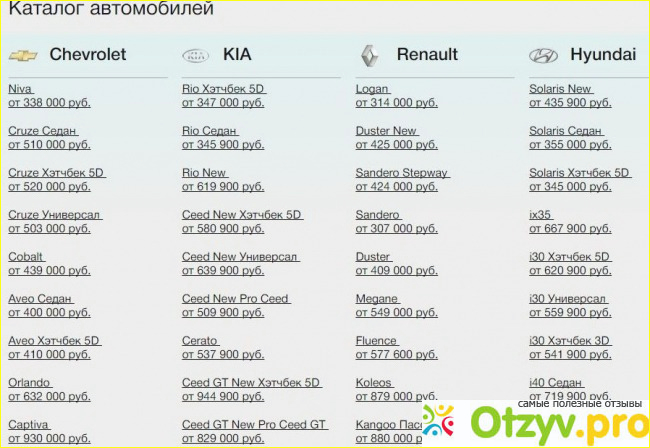
Task: Open the Captiva model link
Action: click(x=29, y=424)
